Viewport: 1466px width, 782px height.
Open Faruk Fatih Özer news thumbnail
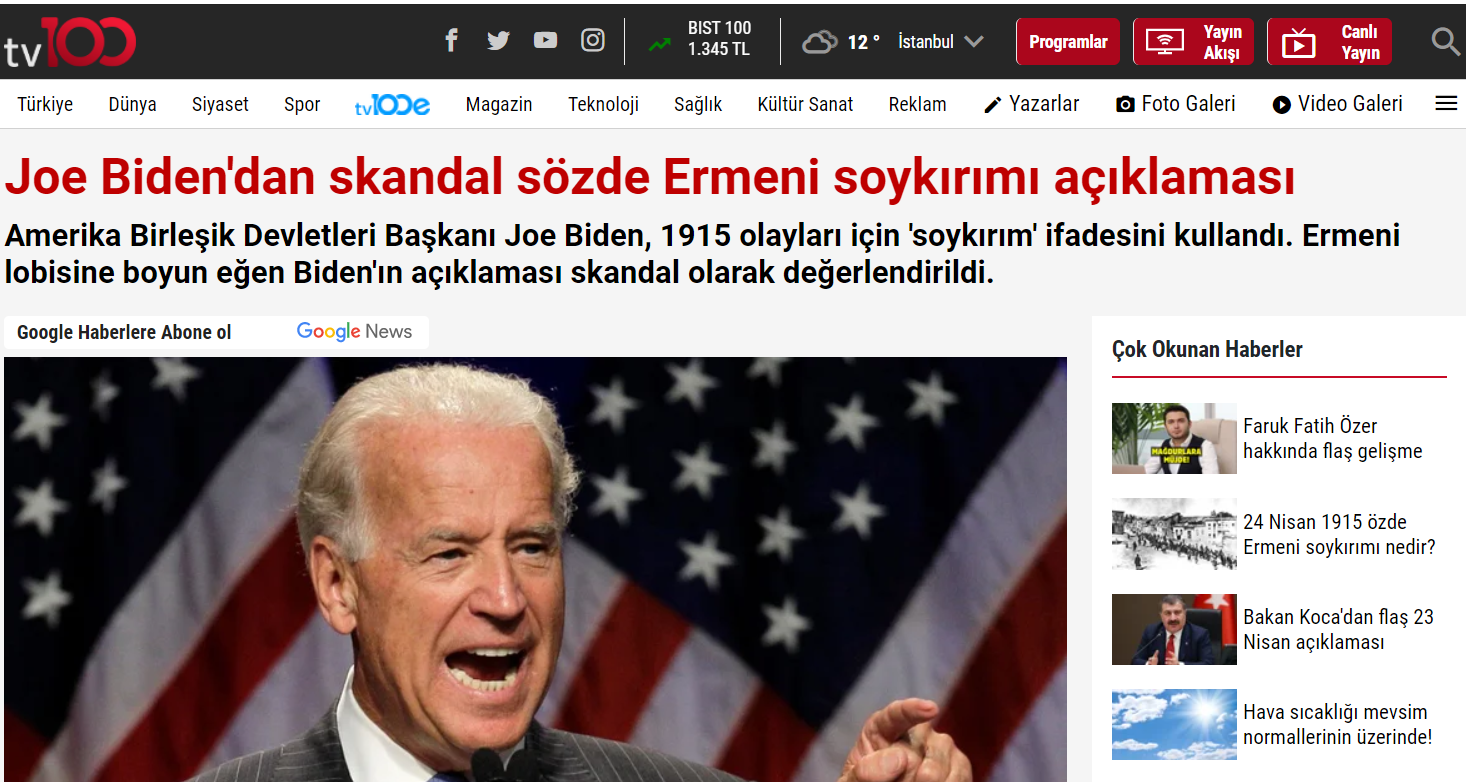[1174, 438]
